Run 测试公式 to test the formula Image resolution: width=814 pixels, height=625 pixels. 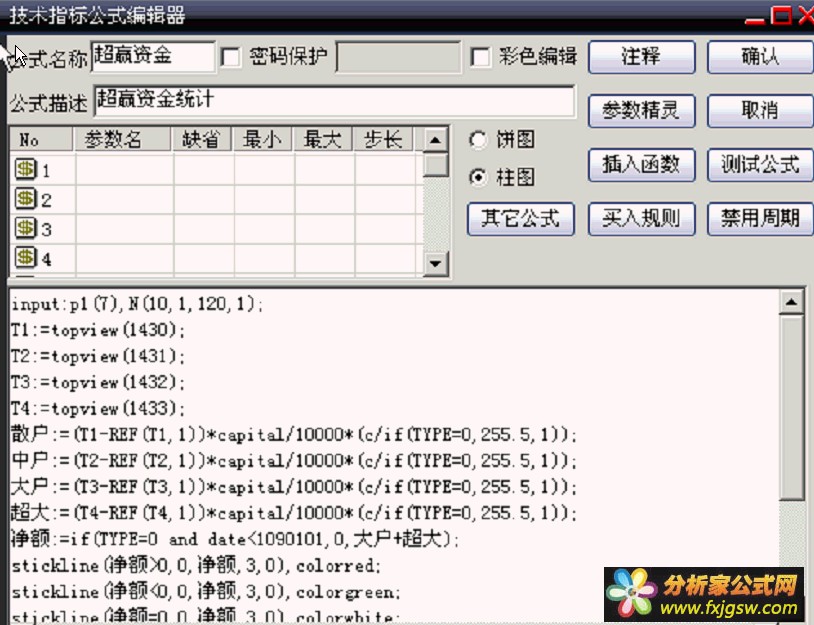tap(760, 165)
